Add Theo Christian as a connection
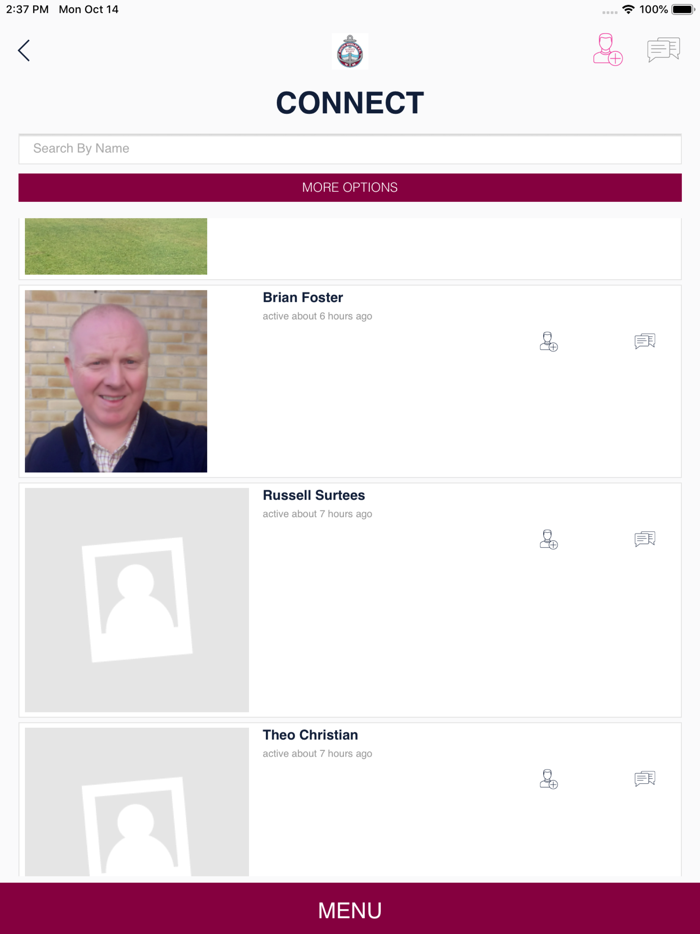Screen dimensions: 700x934 tap(549, 779)
